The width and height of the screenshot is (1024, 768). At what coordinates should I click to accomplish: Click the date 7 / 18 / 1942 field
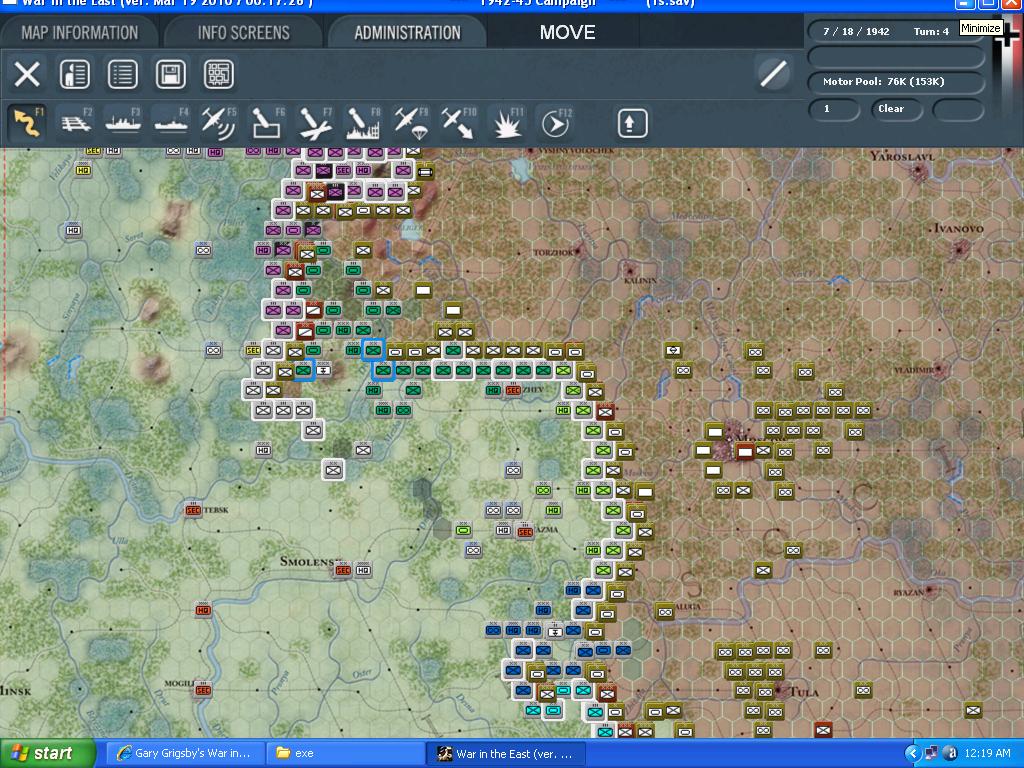[x=856, y=31]
